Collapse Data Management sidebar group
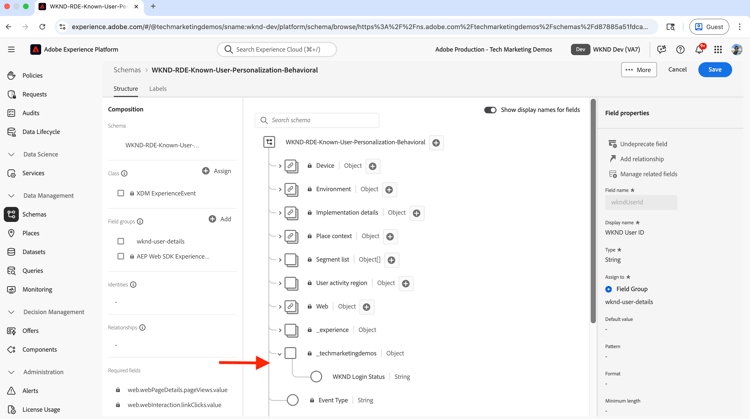This screenshot has width=750, height=419. click(x=11, y=196)
